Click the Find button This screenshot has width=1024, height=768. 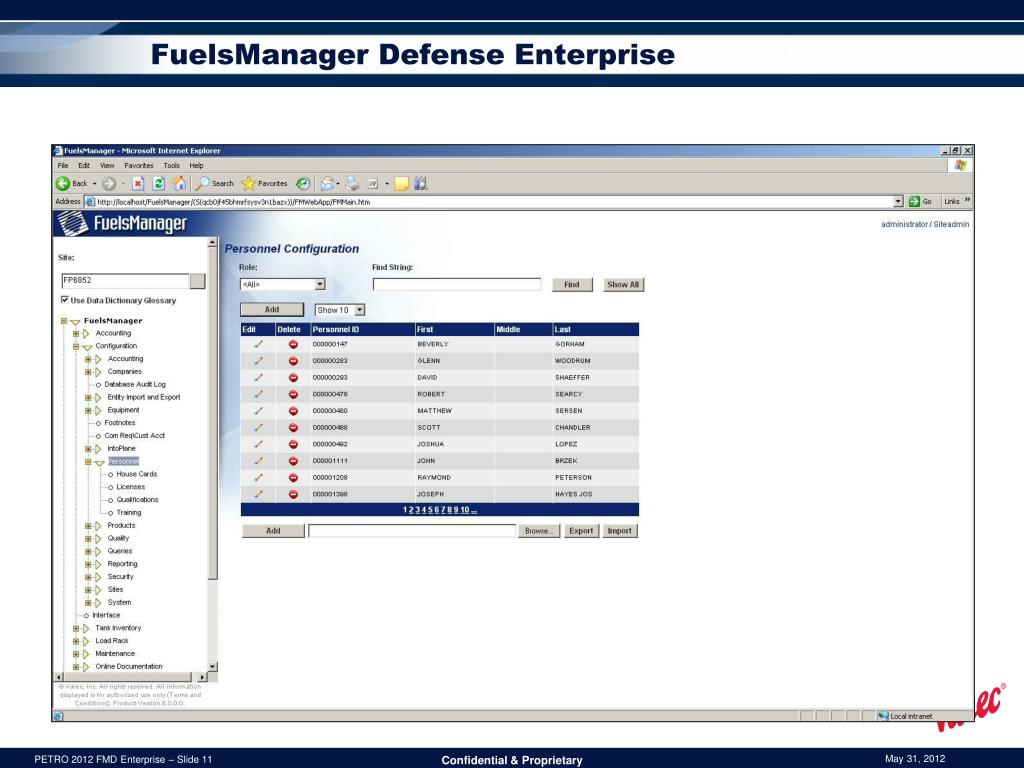(572, 285)
